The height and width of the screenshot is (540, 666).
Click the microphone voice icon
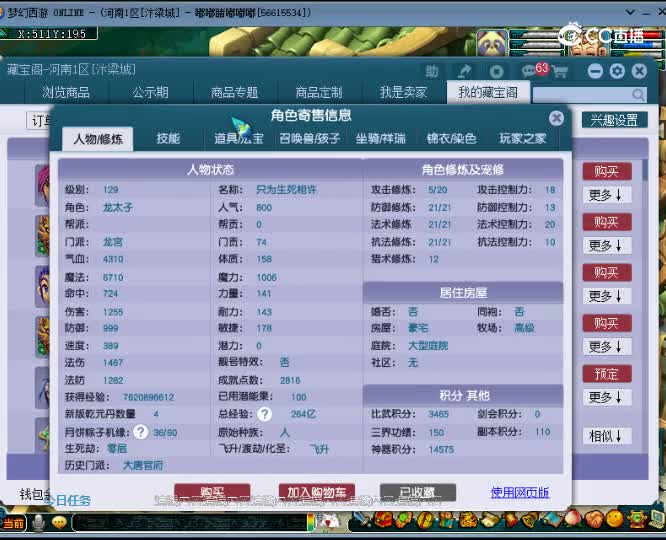[x=39, y=522]
